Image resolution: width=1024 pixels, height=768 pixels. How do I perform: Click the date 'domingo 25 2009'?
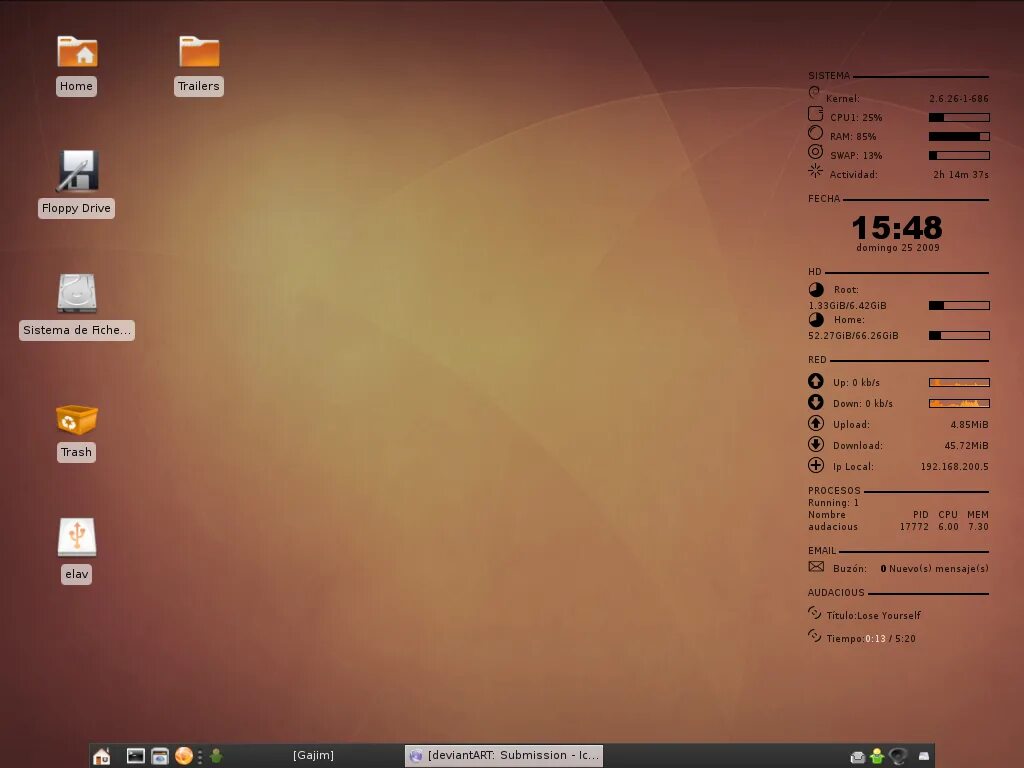(x=898, y=248)
